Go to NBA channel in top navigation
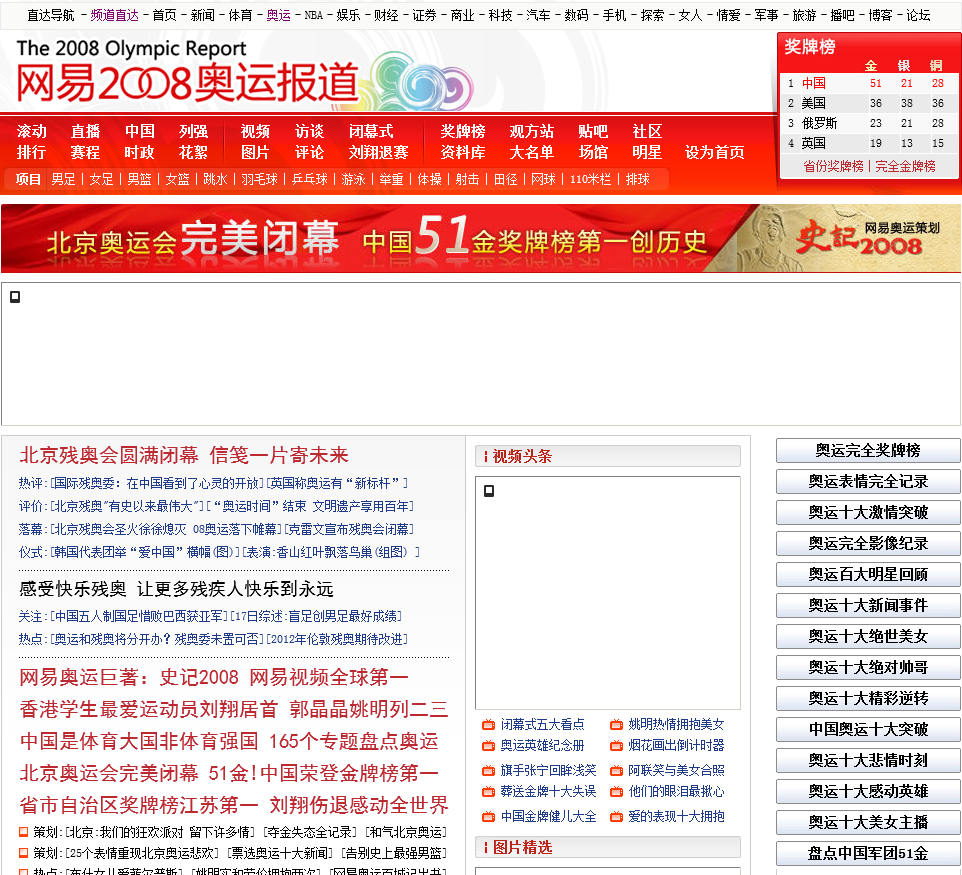The width and height of the screenshot is (962, 875). (x=314, y=15)
